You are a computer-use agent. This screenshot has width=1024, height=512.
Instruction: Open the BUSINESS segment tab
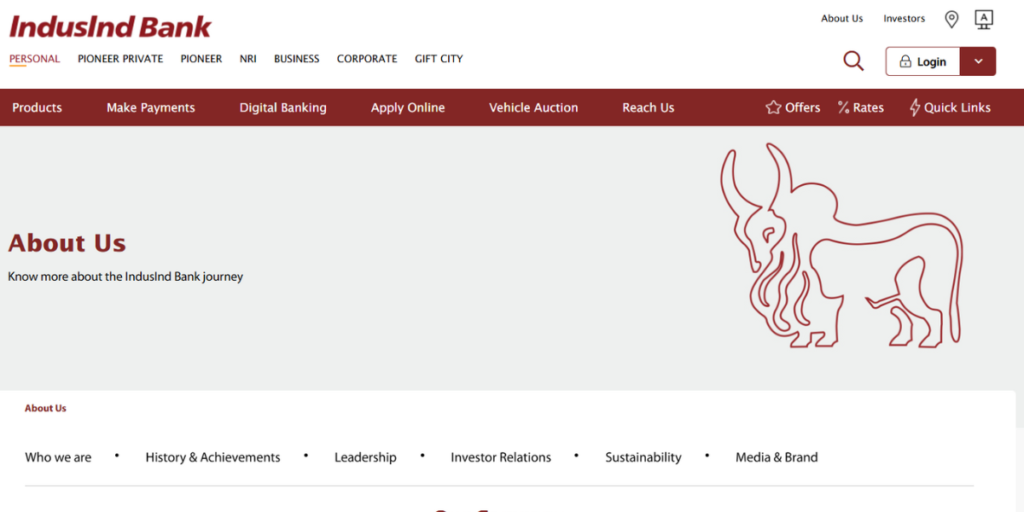click(296, 59)
